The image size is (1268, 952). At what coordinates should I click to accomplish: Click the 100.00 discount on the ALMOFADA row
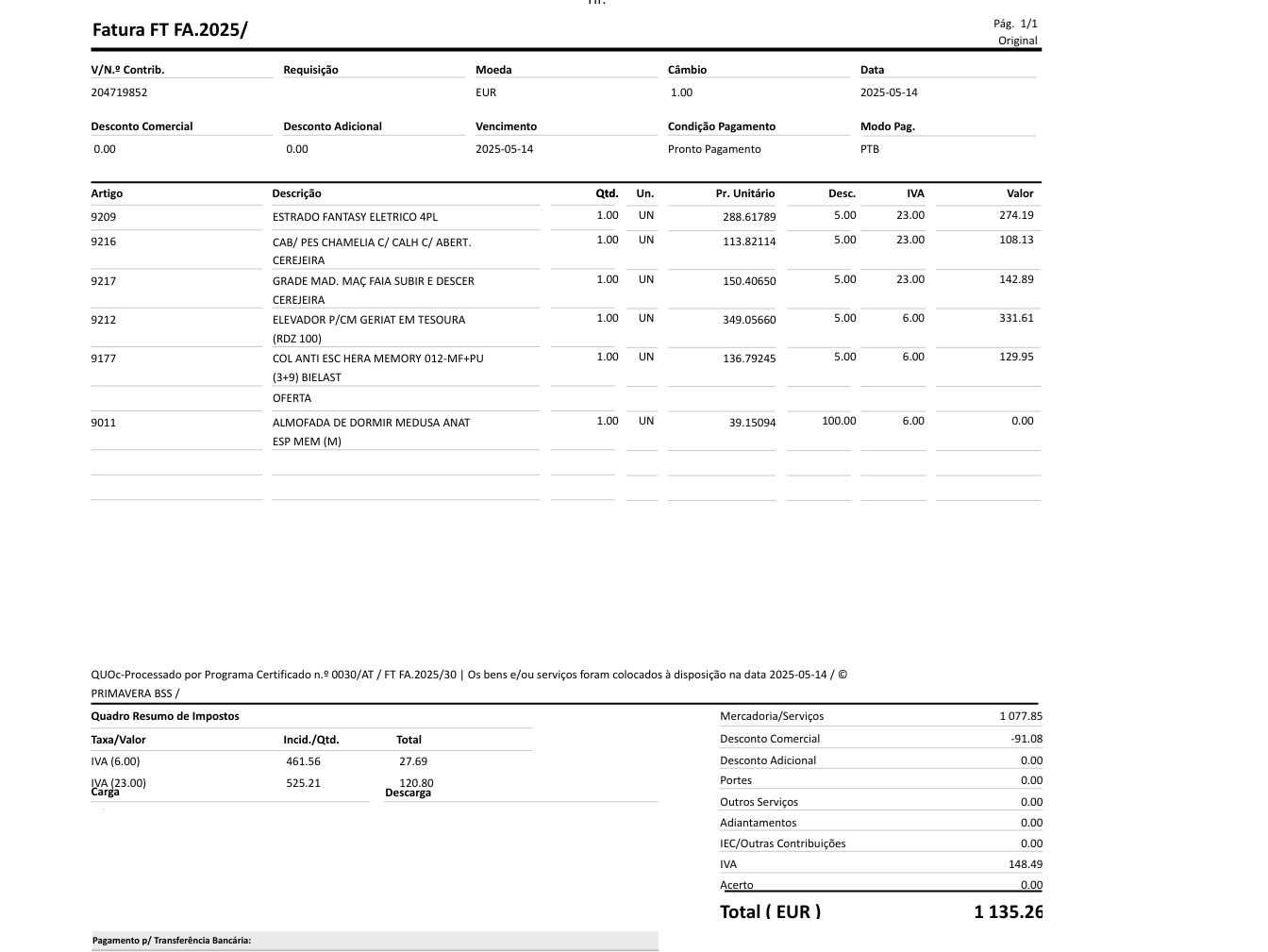839,421
